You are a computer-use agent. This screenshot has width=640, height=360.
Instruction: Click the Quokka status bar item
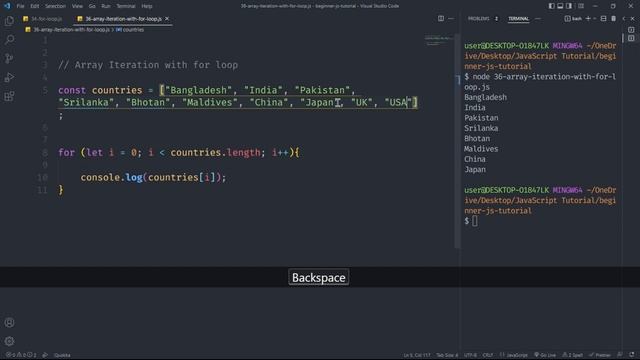coord(62,355)
